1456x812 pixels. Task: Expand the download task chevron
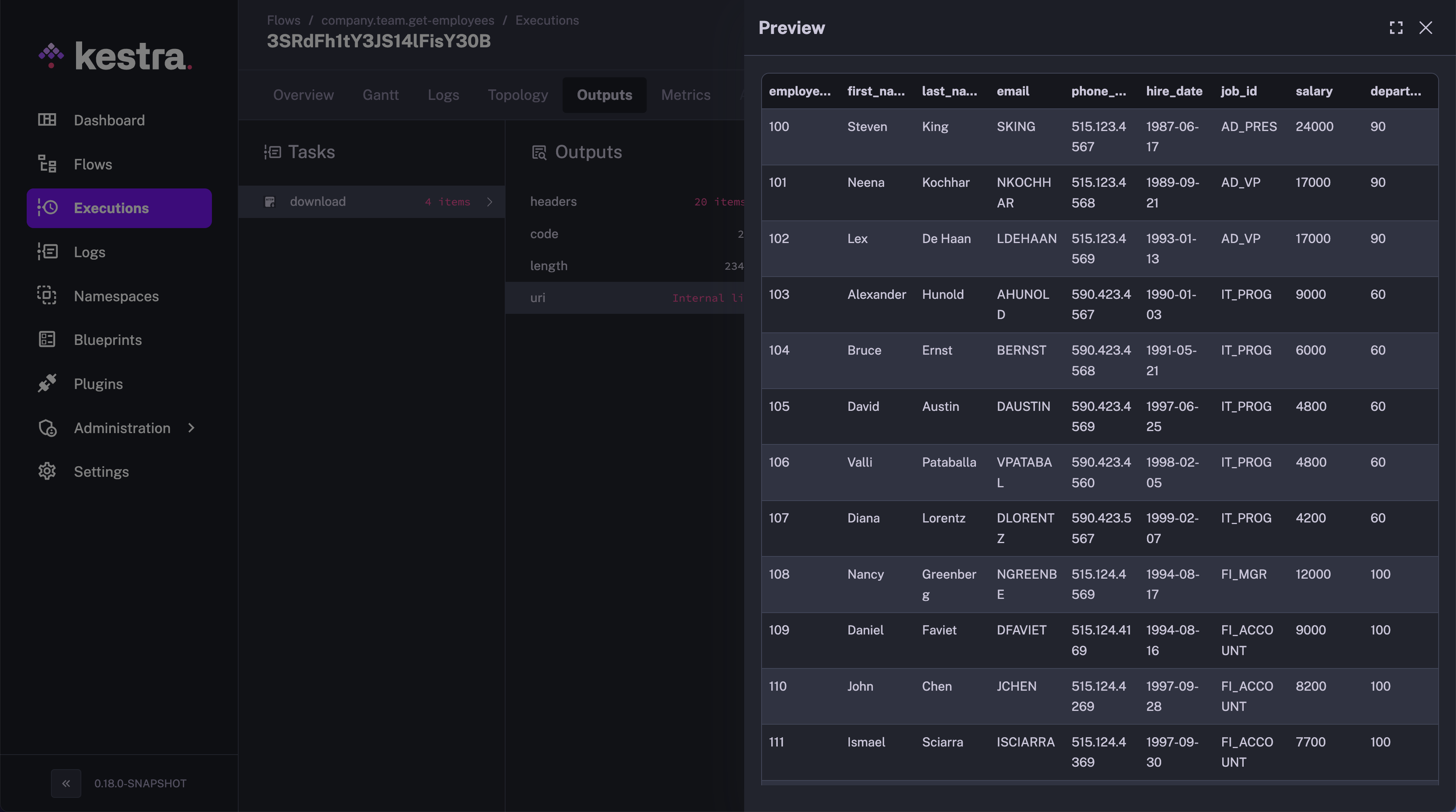point(489,202)
